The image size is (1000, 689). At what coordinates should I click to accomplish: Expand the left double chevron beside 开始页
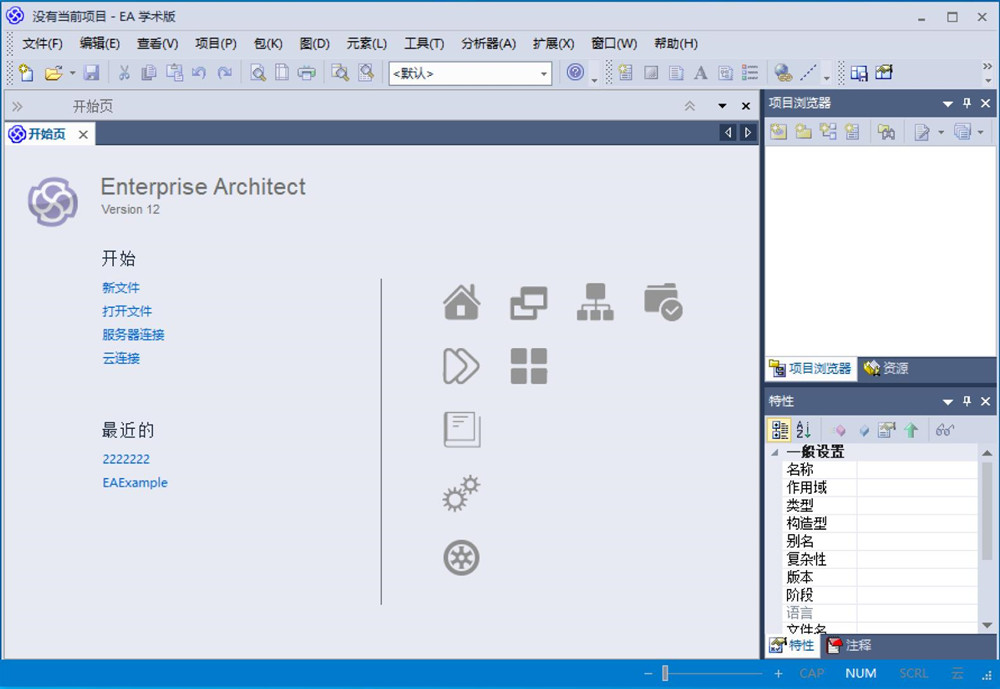tap(17, 106)
